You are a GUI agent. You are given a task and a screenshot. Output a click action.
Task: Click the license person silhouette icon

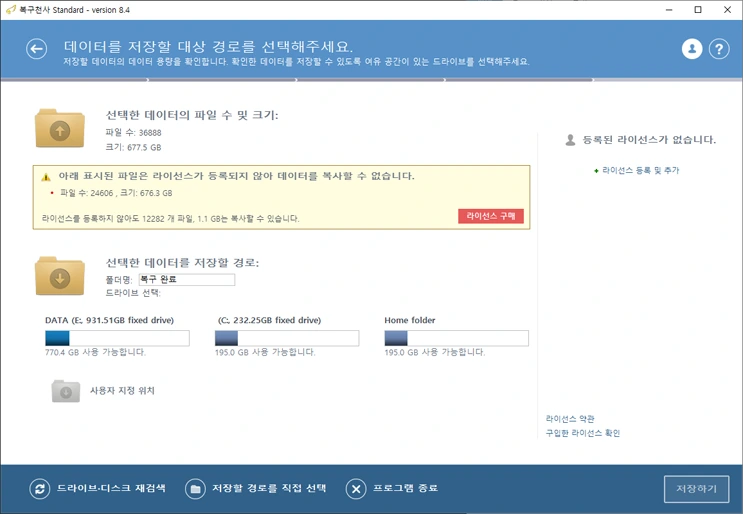click(571, 140)
